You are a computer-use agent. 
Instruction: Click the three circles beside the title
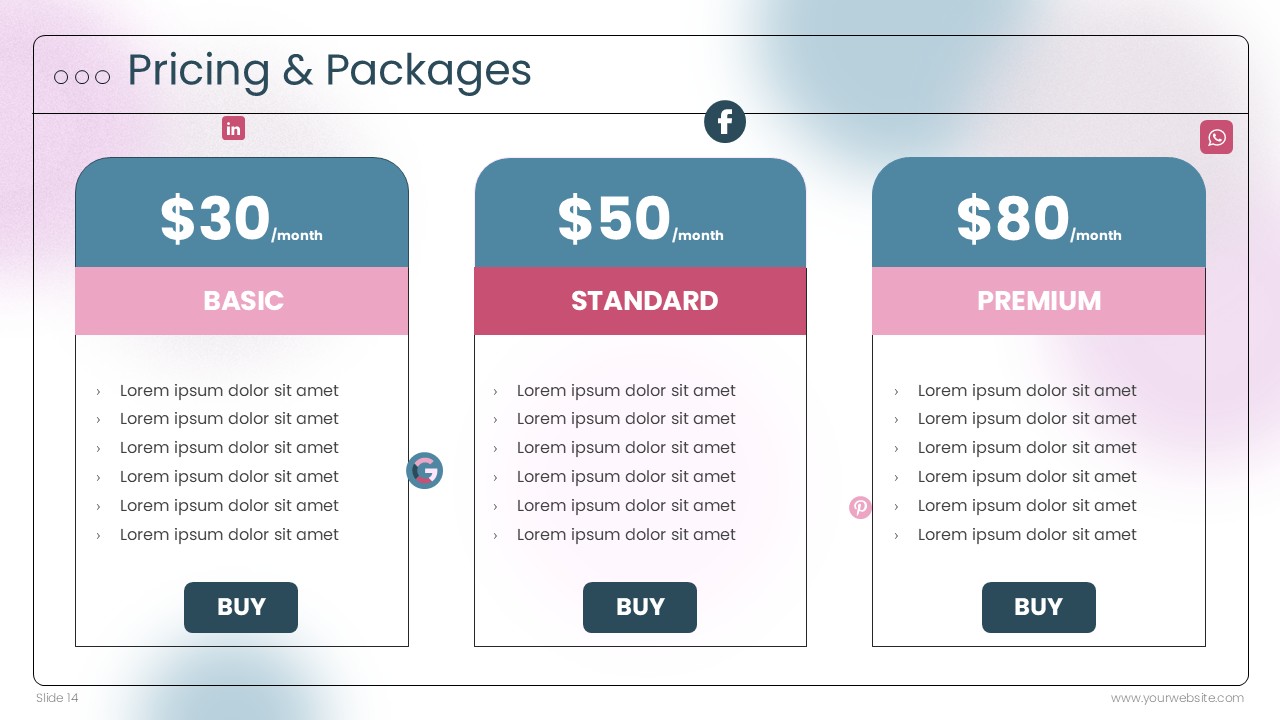pos(82,77)
